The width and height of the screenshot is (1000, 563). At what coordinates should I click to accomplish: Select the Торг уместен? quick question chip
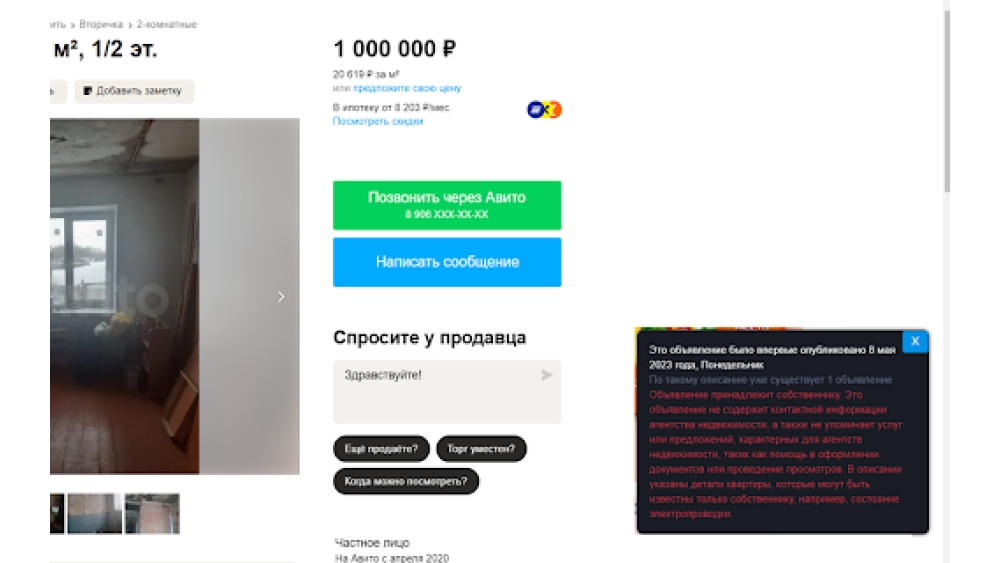tap(481, 449)
